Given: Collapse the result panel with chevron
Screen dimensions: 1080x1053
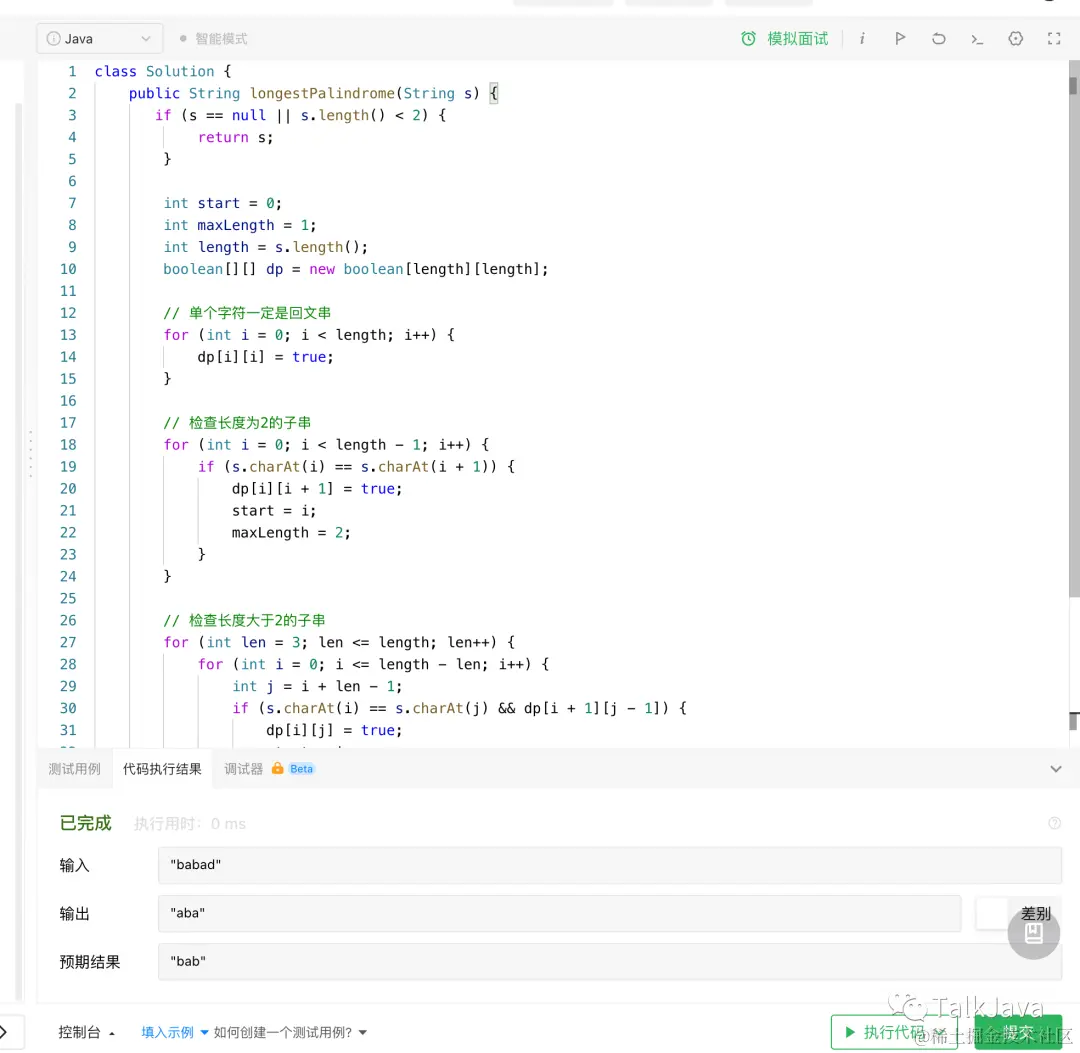Looking at the screenshot, I should [x=1055, y=769].
